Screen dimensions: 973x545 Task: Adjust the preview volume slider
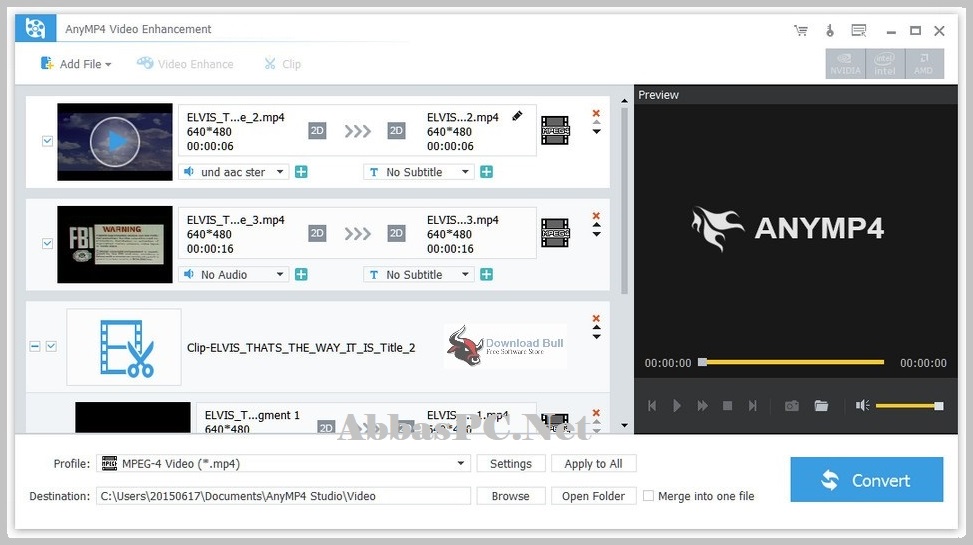910,406
